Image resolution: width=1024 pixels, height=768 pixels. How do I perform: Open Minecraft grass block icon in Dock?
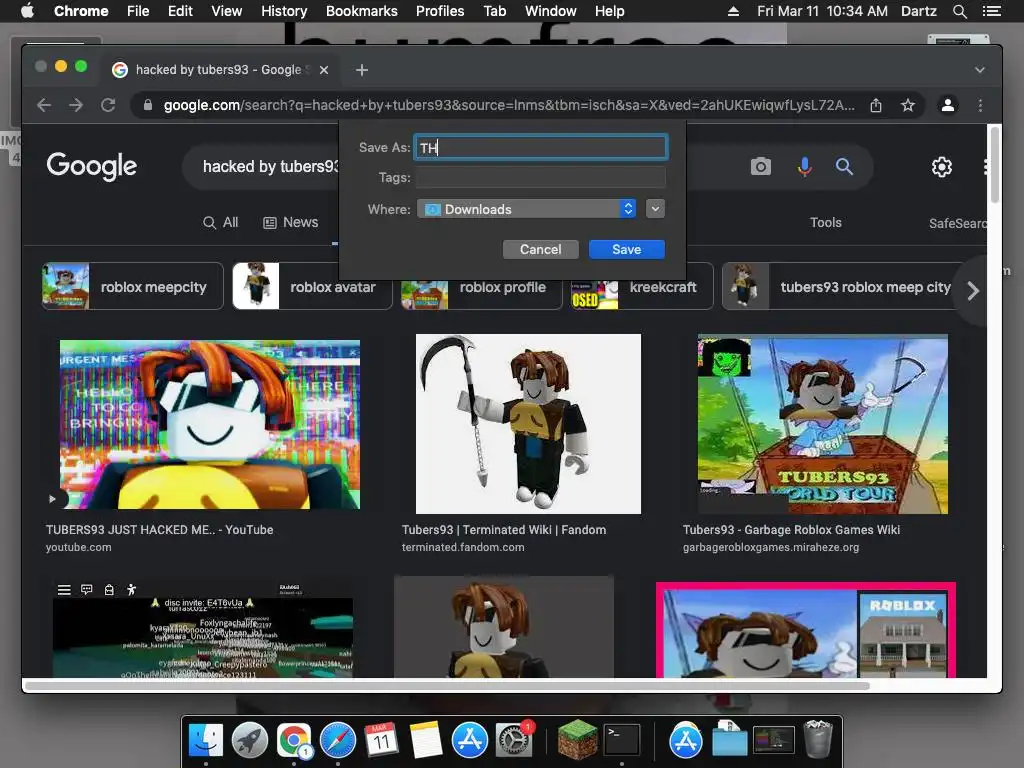pyautogui.click(x=577, y=740)
